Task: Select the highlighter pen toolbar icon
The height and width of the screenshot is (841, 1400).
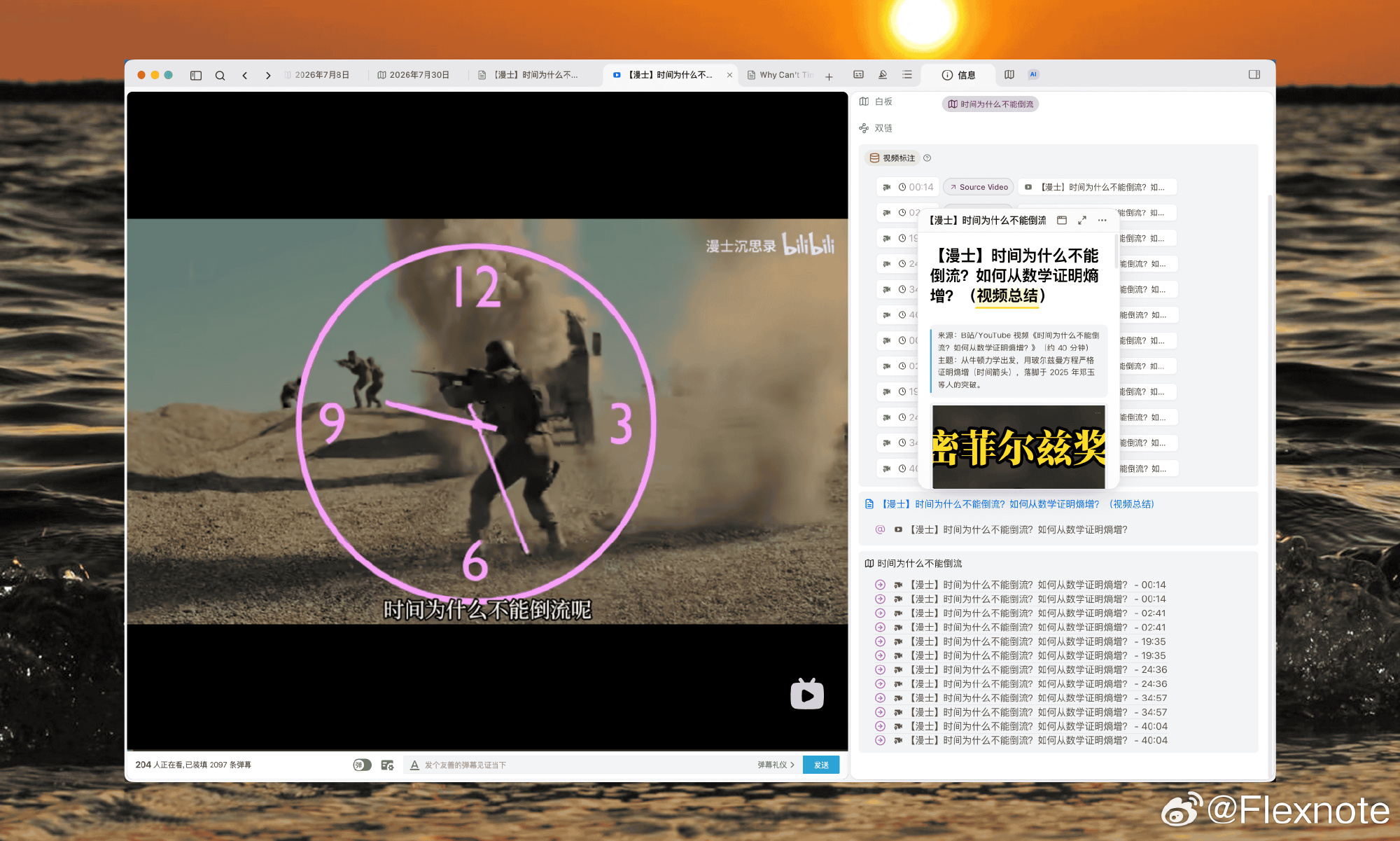Action: (x=883, y=74)
